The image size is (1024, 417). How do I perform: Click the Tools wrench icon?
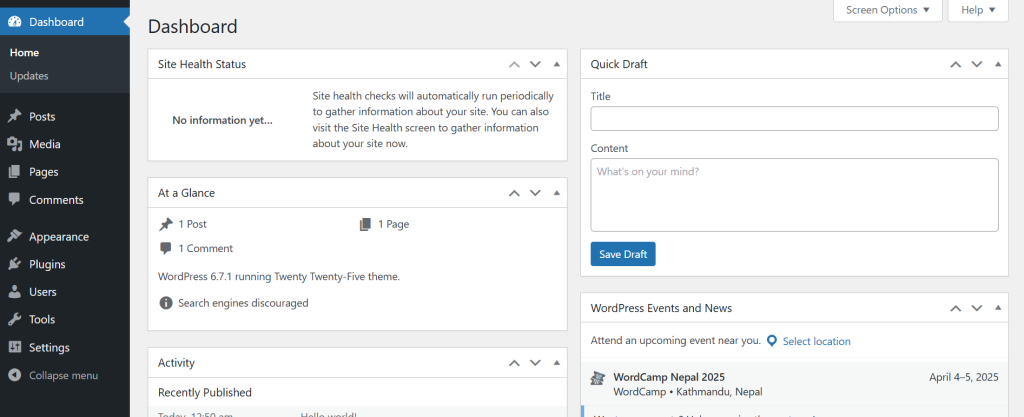click(x=14, y=320)
